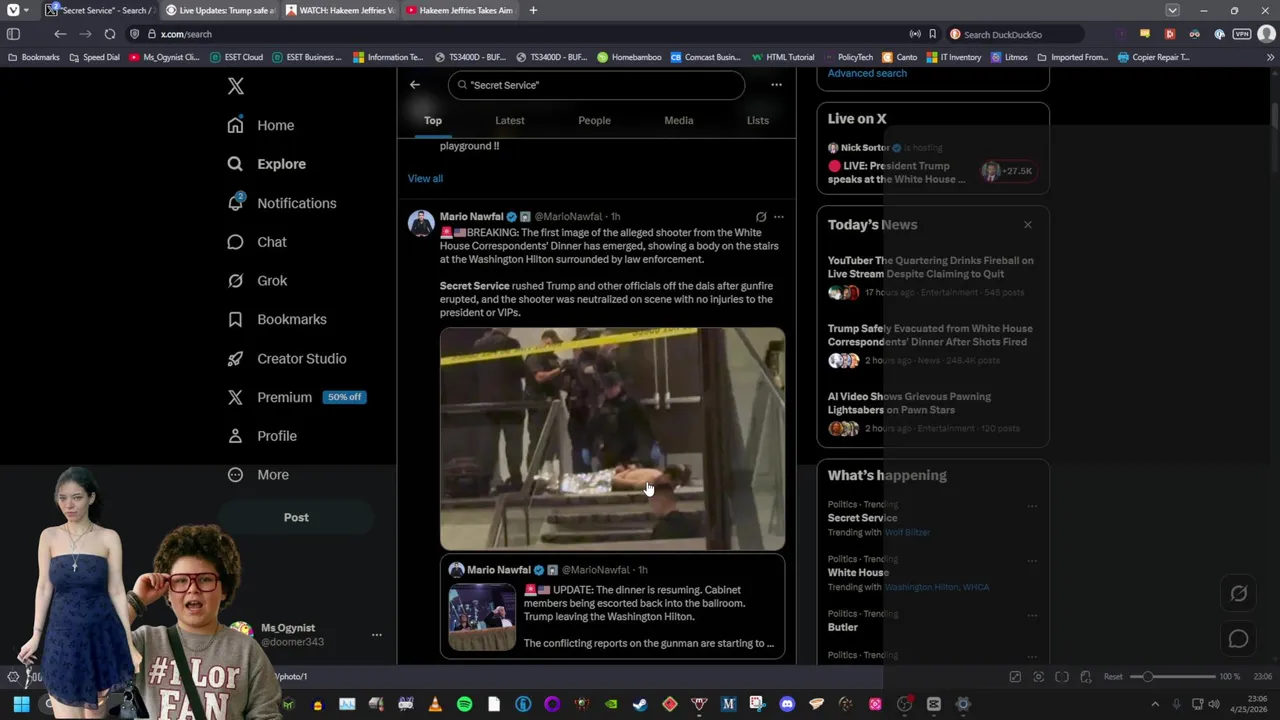Open account menu dots beside Ms_Ogynist

tap(376, 635)
